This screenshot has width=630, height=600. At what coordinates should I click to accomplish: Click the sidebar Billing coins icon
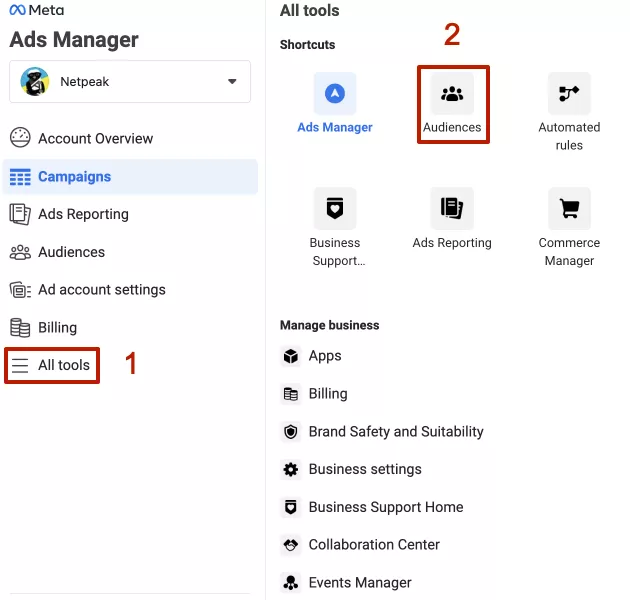[x=20, y=328]
